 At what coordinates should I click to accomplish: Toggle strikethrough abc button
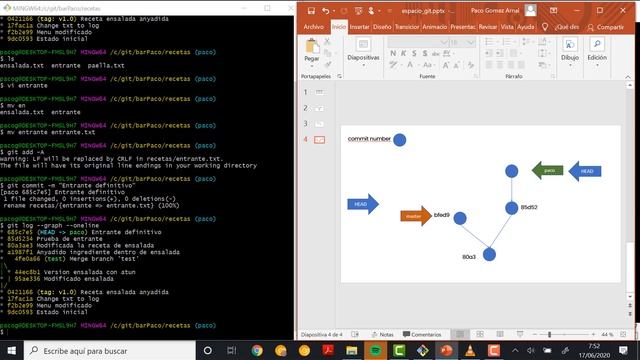click(436, 53)
